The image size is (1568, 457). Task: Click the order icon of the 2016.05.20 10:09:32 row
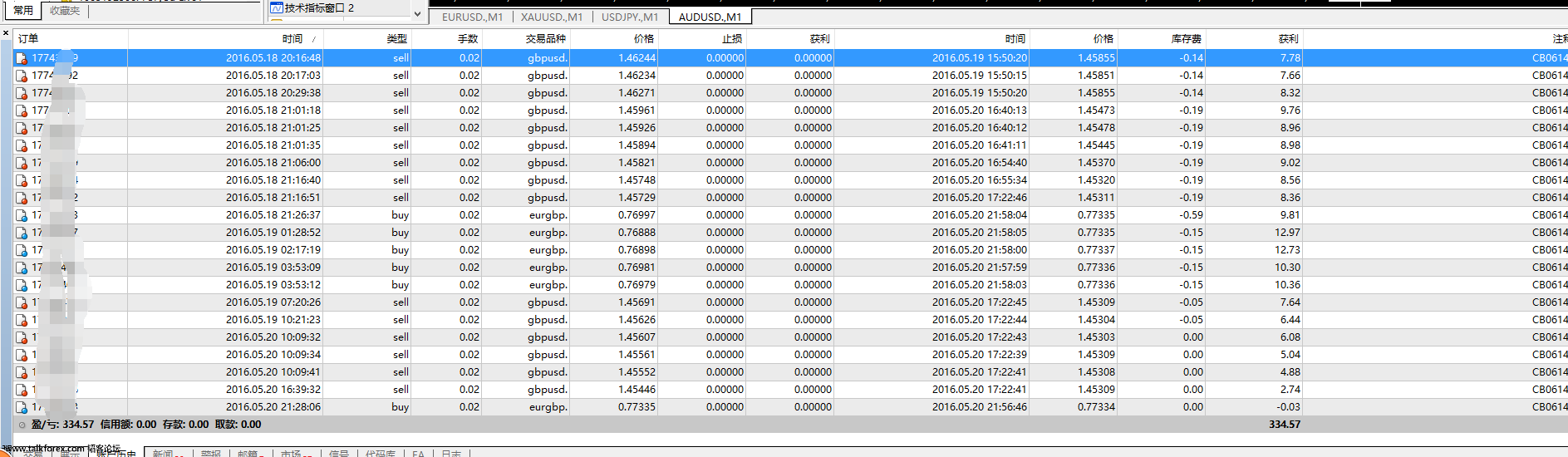(22, 337)
